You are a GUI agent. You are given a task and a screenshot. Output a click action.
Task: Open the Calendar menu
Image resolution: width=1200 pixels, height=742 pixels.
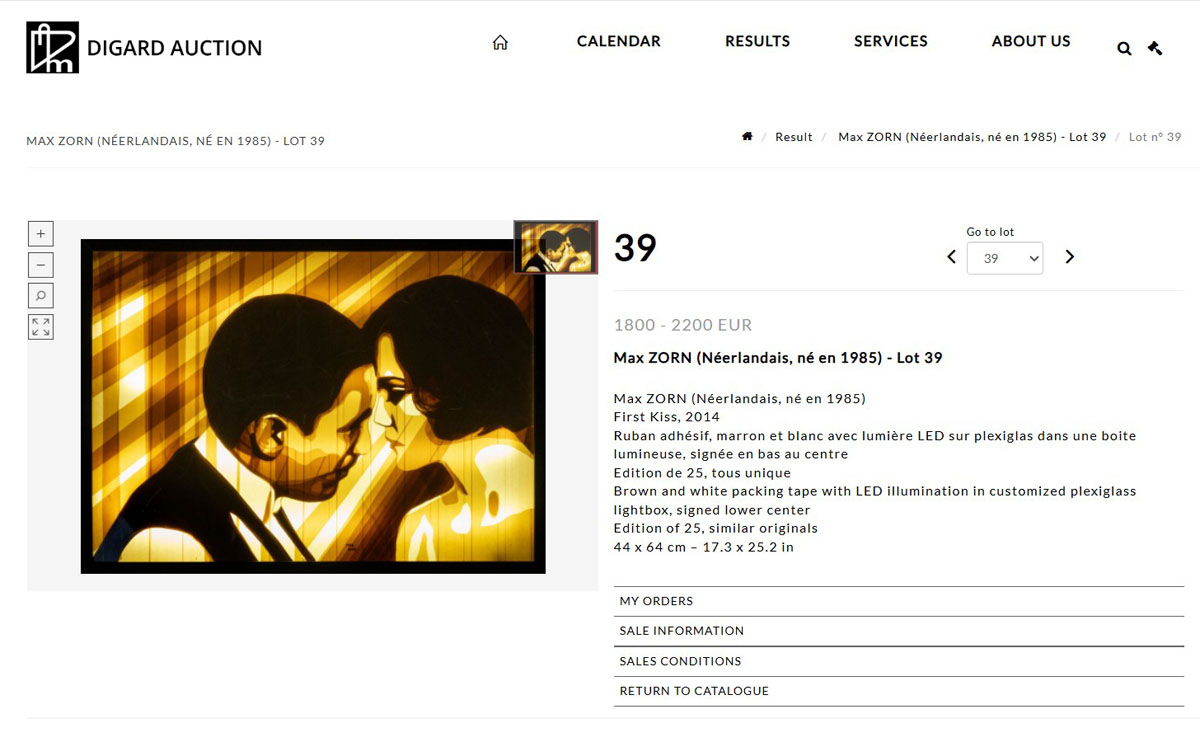(619, 41)
